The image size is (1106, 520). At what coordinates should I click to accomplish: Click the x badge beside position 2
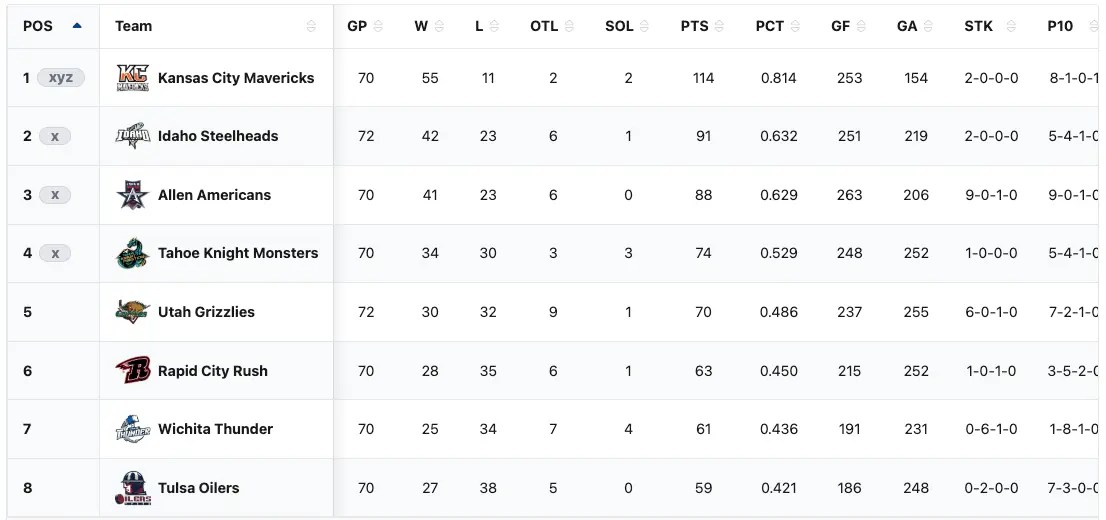(55, 136)
